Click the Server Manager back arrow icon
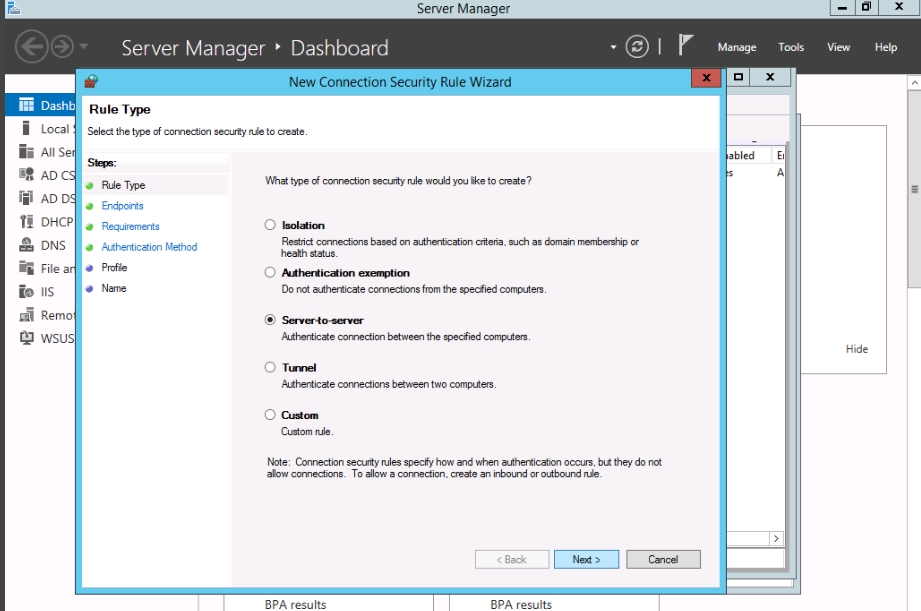The width and height of the screenshot is (921, 611). (31, 46)
